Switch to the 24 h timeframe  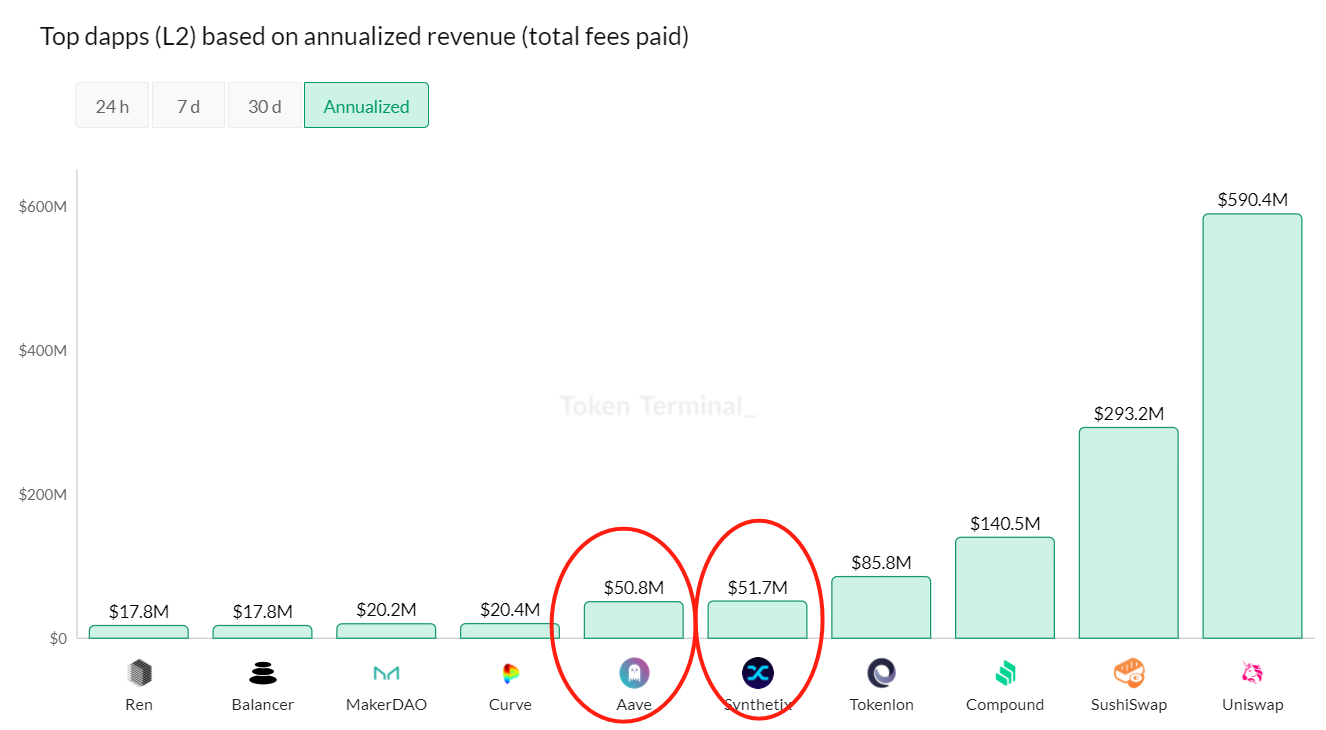pyautogui.click(x=112, y=106)
